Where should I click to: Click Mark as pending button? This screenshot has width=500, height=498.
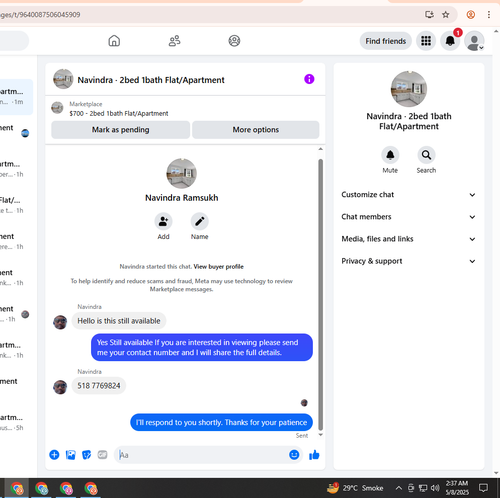[121, 130]
